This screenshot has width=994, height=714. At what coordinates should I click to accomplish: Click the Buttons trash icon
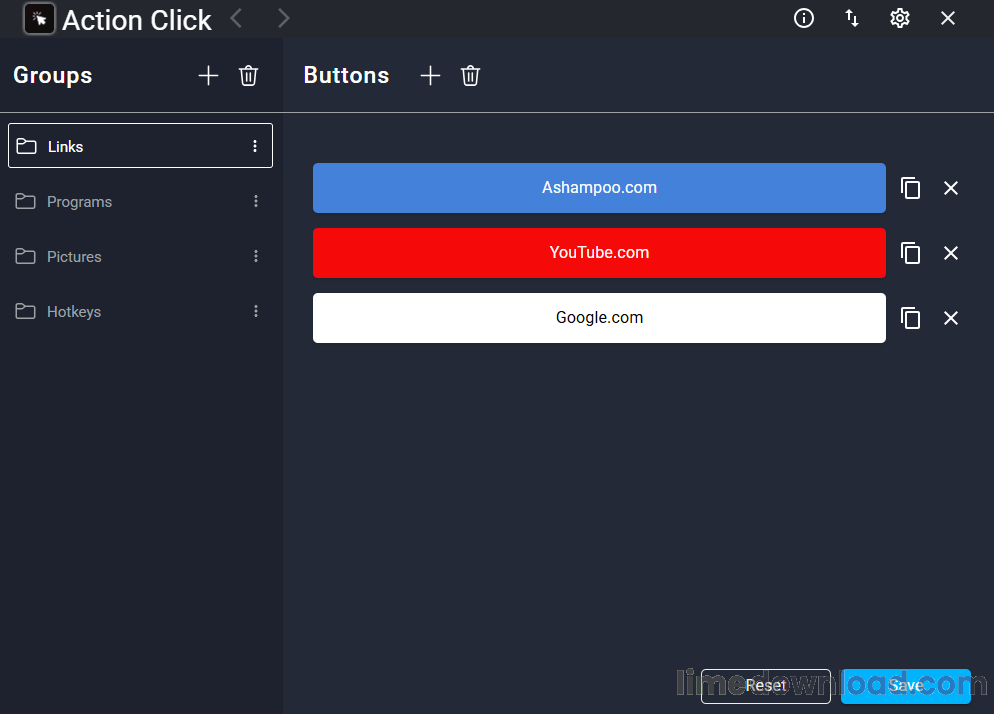(x=470, y=75)
